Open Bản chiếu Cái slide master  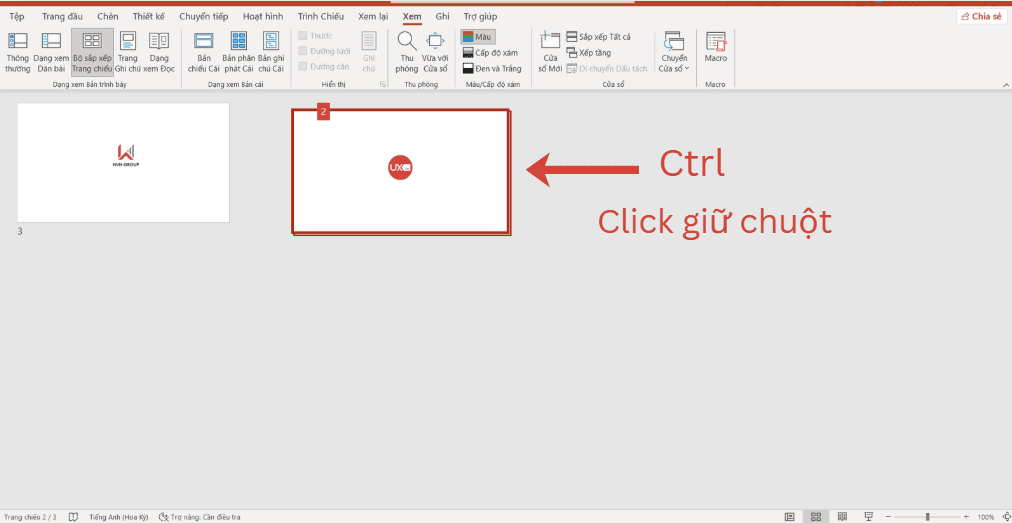pos(204,52)
